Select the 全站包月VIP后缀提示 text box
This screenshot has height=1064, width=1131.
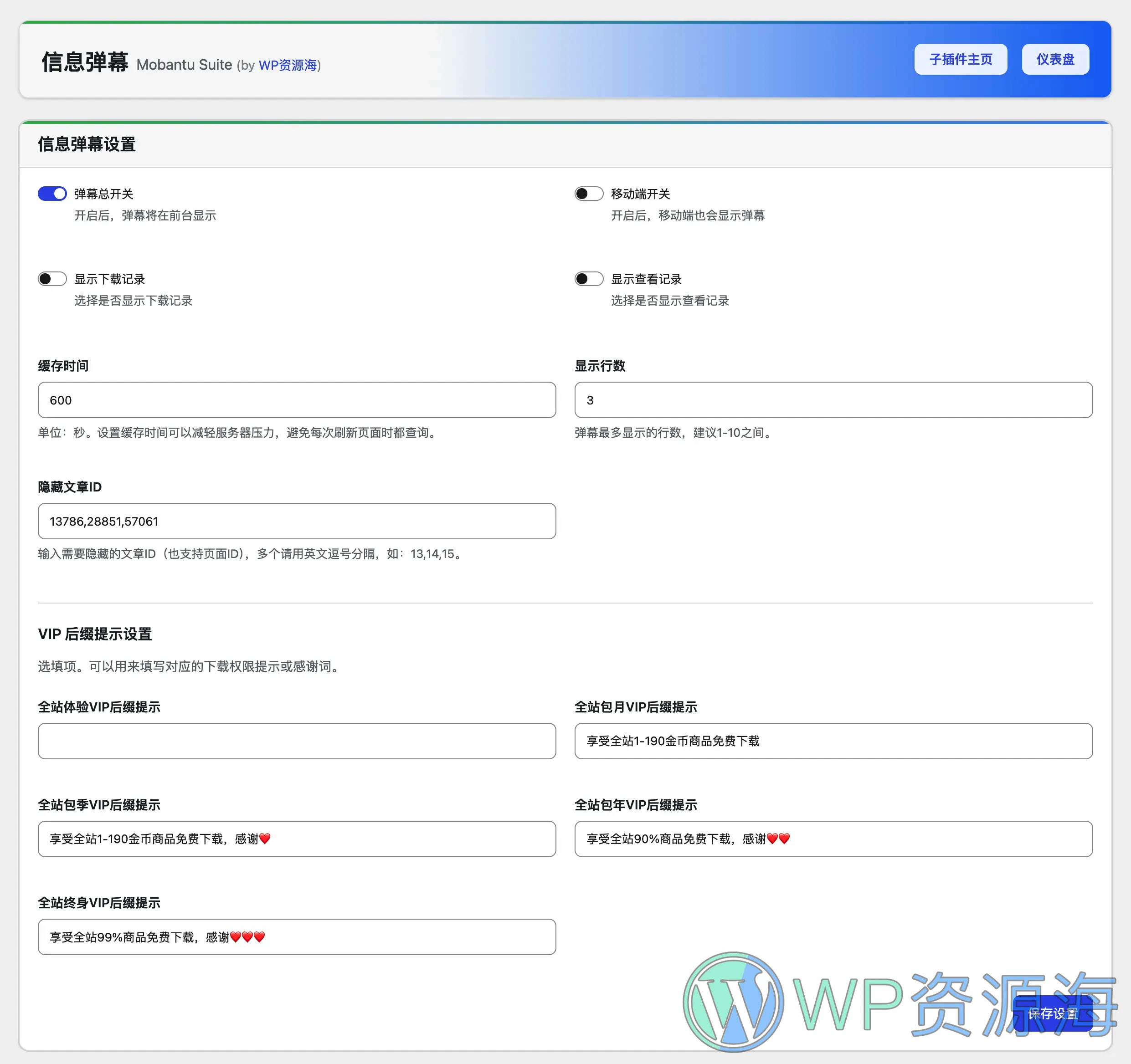[x=833, y=741]
